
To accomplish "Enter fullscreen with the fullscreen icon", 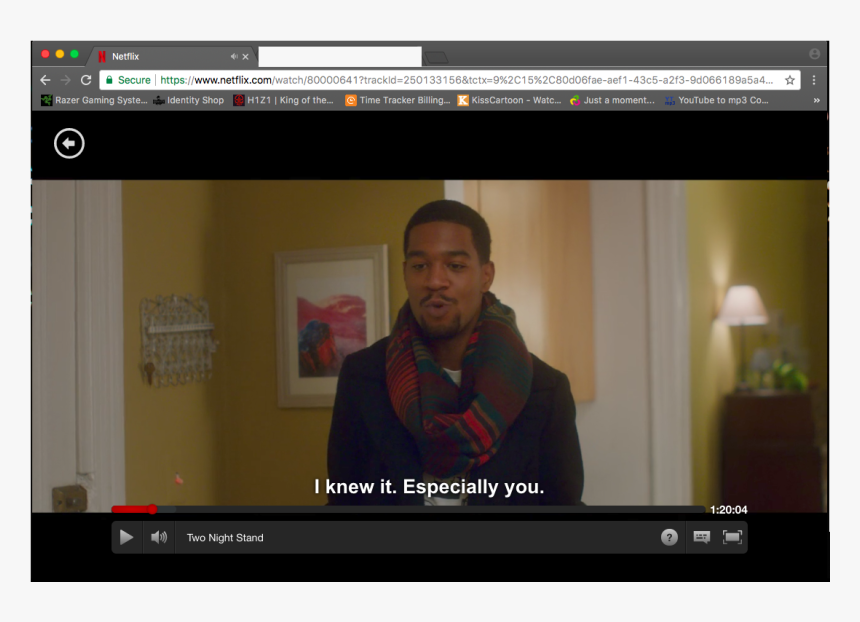I will tap(732, 537).
